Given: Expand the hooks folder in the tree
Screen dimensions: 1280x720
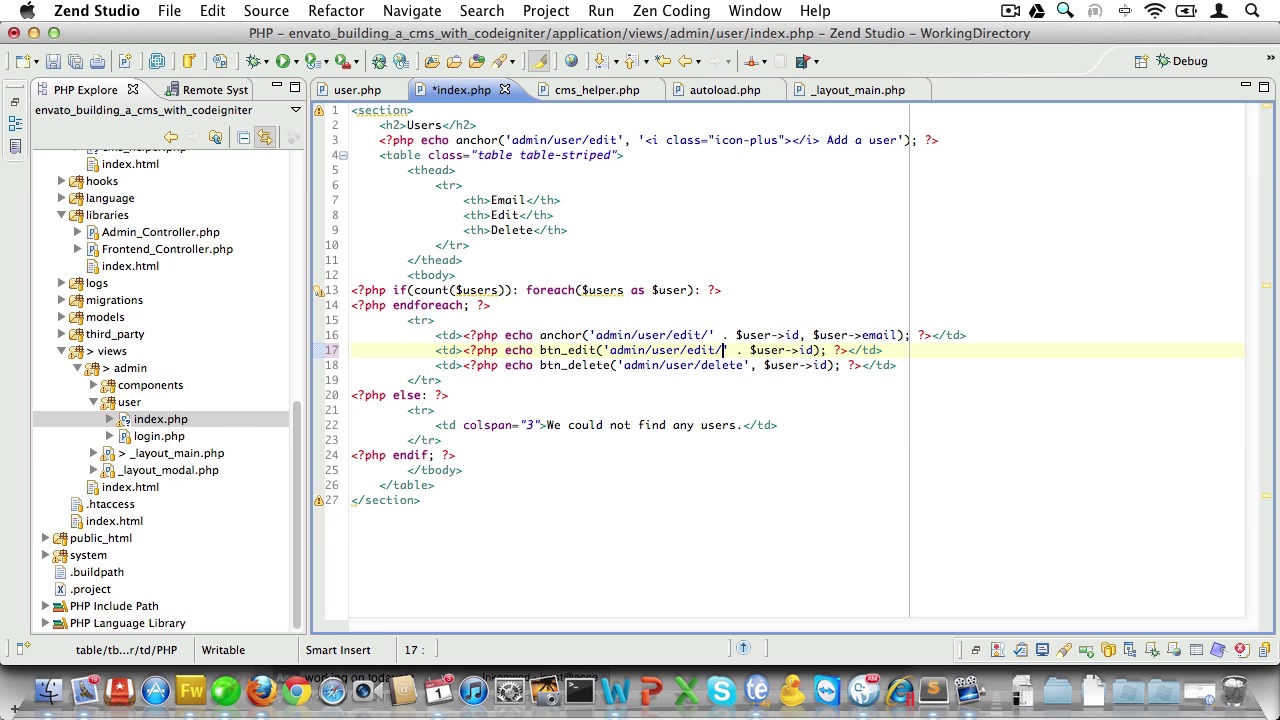Looking at the screenshot, I should coord(61,181).
